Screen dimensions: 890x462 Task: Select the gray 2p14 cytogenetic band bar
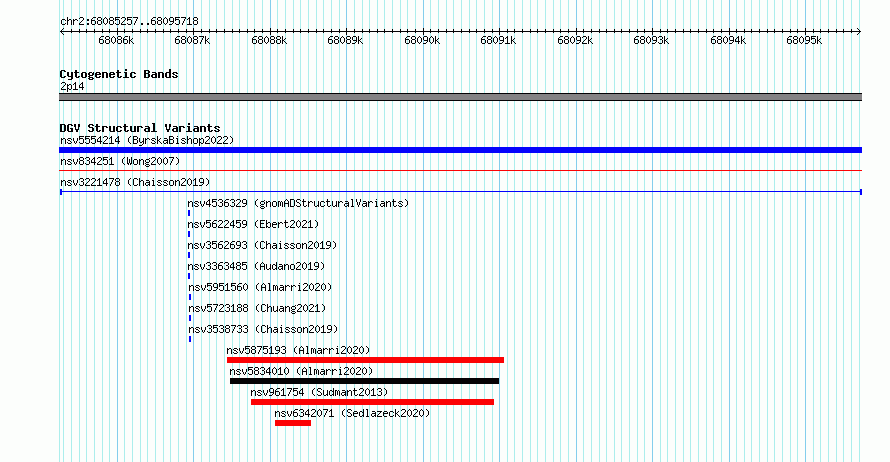(x=460, y=97)
